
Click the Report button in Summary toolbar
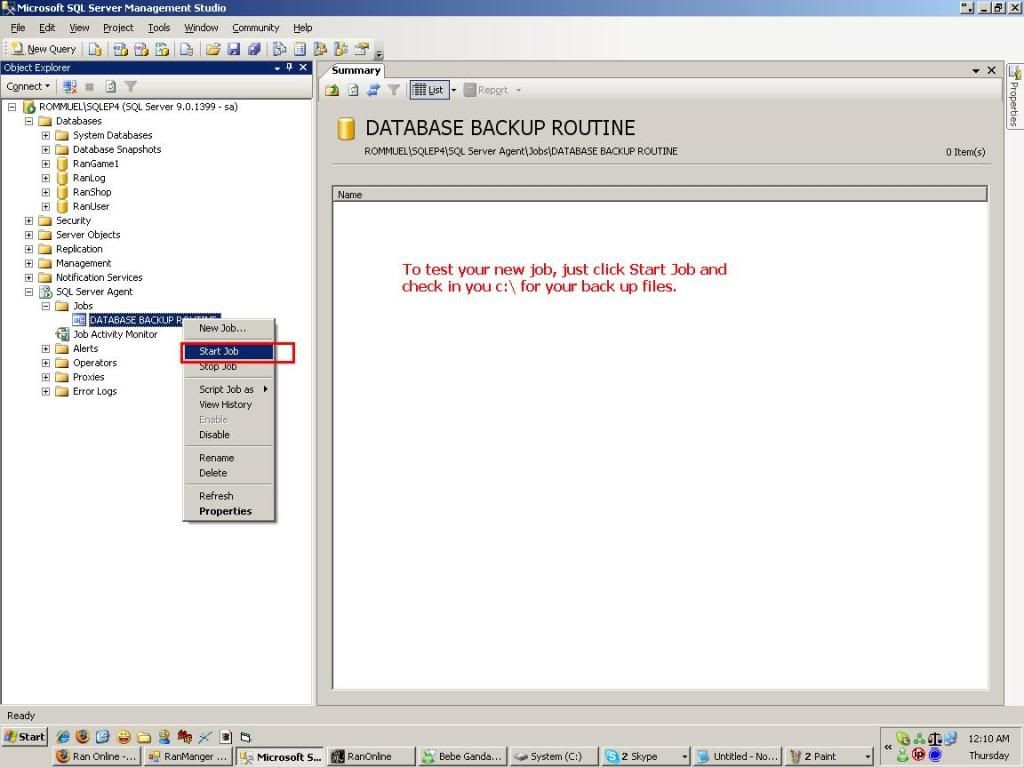(x=486, y=90)
